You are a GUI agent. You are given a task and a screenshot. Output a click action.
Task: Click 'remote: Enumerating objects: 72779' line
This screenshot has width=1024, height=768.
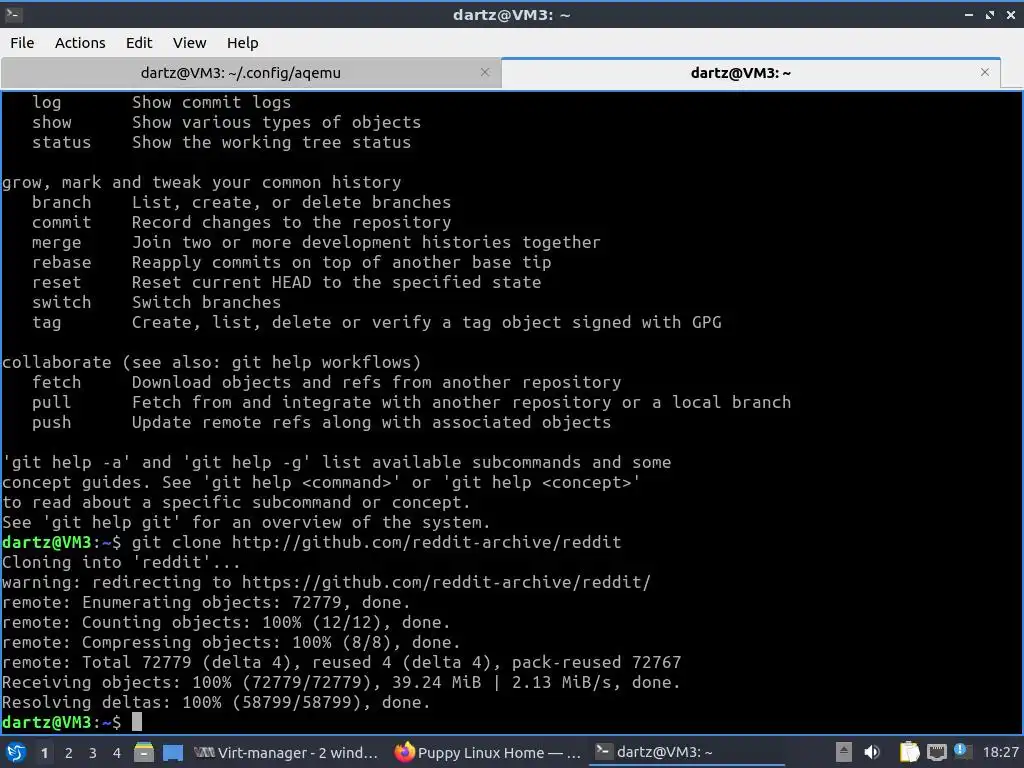click(x=206, y=601)
